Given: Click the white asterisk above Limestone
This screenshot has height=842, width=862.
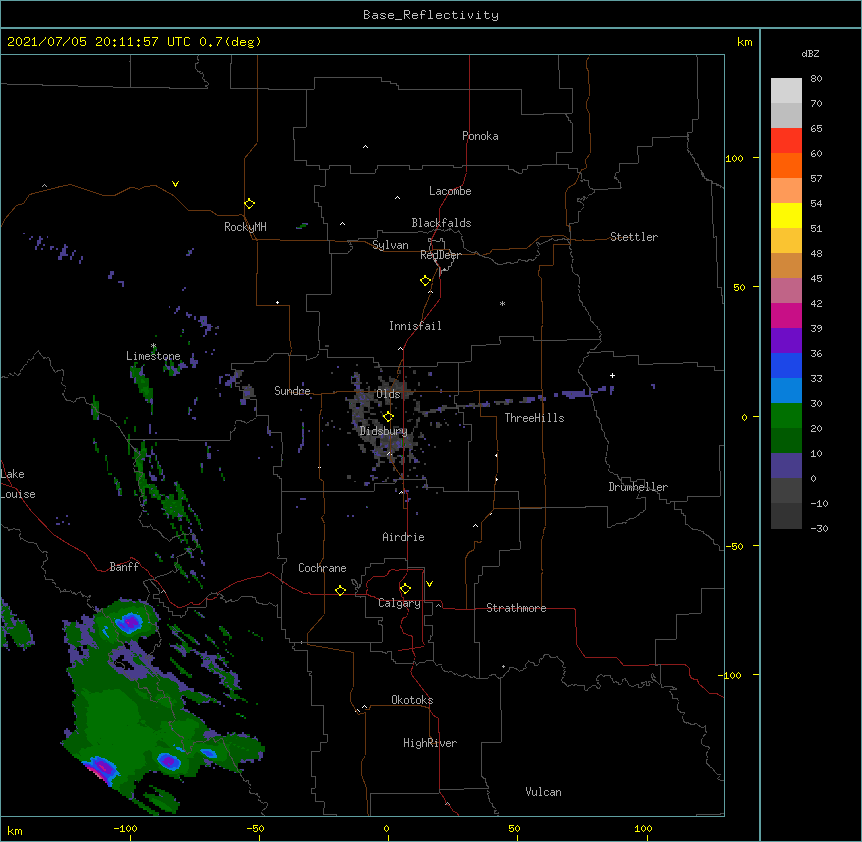Looking at the screenshot, I should pos(153,346).
